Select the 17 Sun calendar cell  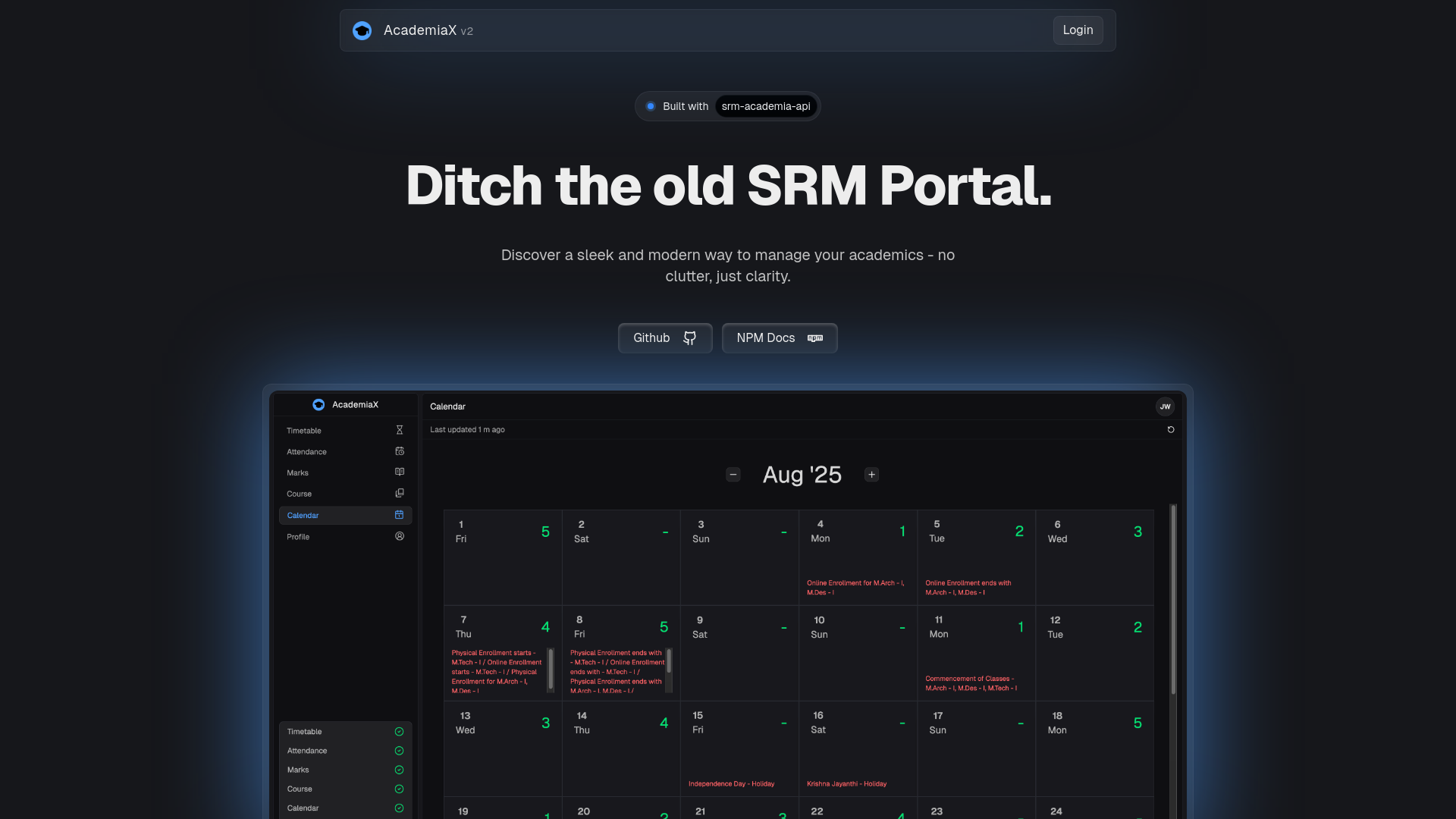tap(977, 748)
